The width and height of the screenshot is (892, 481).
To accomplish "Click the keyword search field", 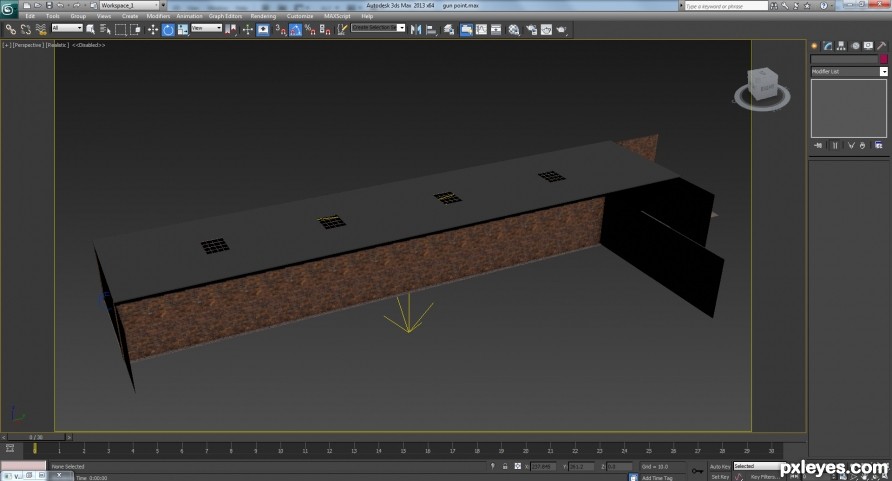I will pos(726,6).
